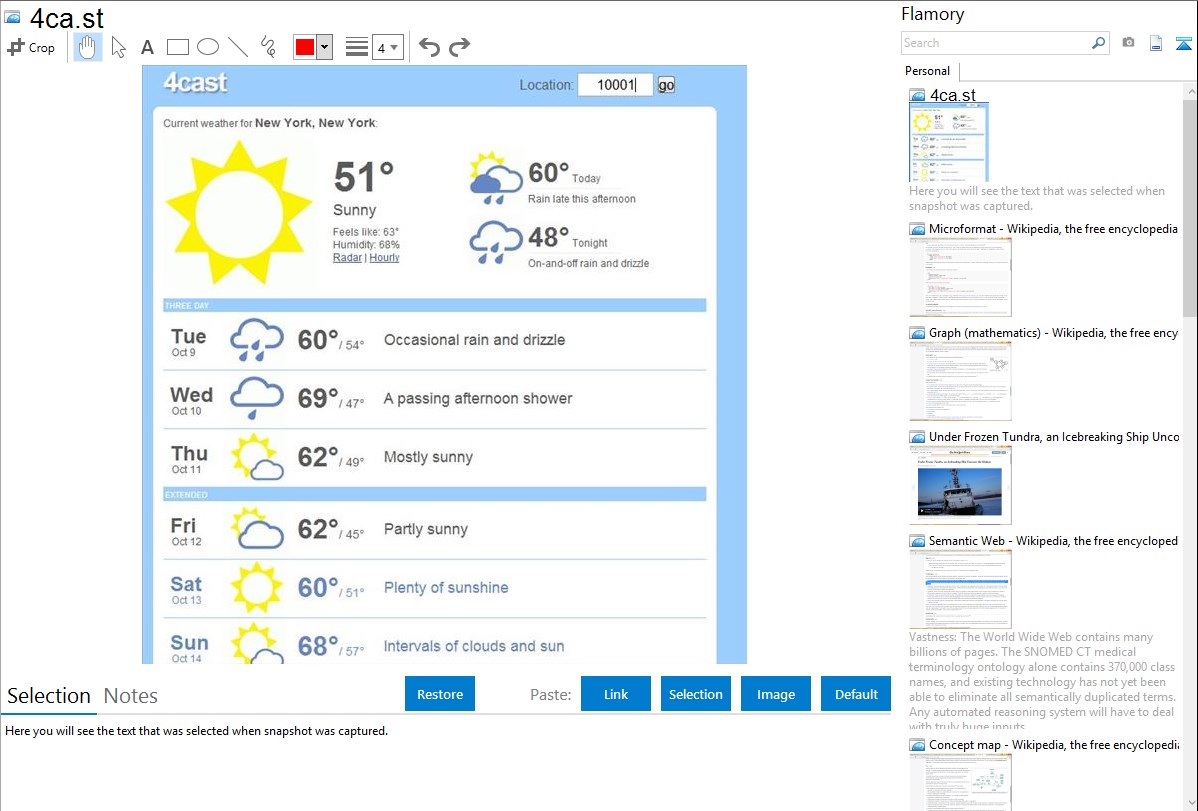Click the 51° current temperature
Screen dimensions: 1198x811
(x=363, y=177)
